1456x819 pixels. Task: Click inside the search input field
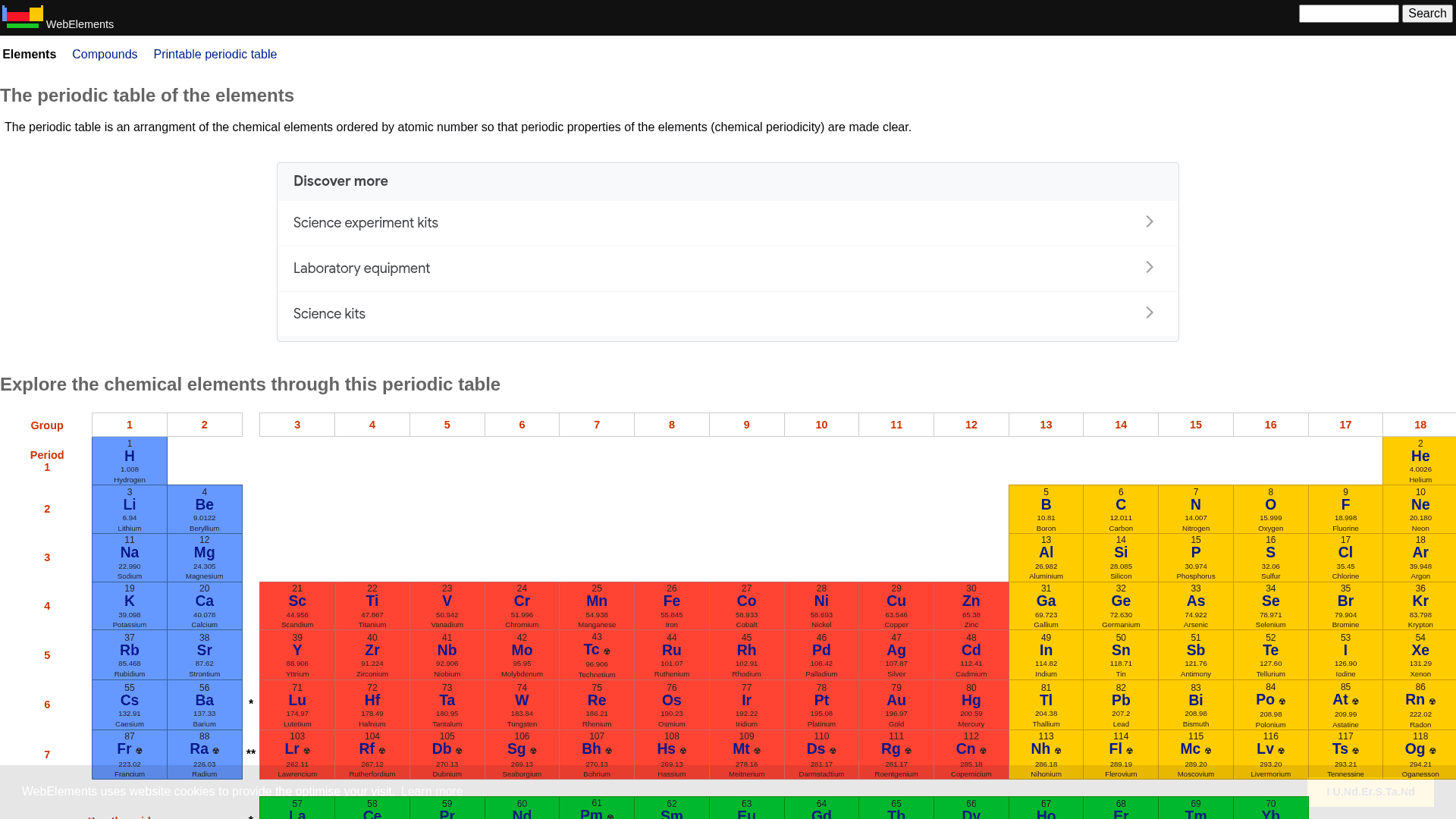tap(1348, 13)
